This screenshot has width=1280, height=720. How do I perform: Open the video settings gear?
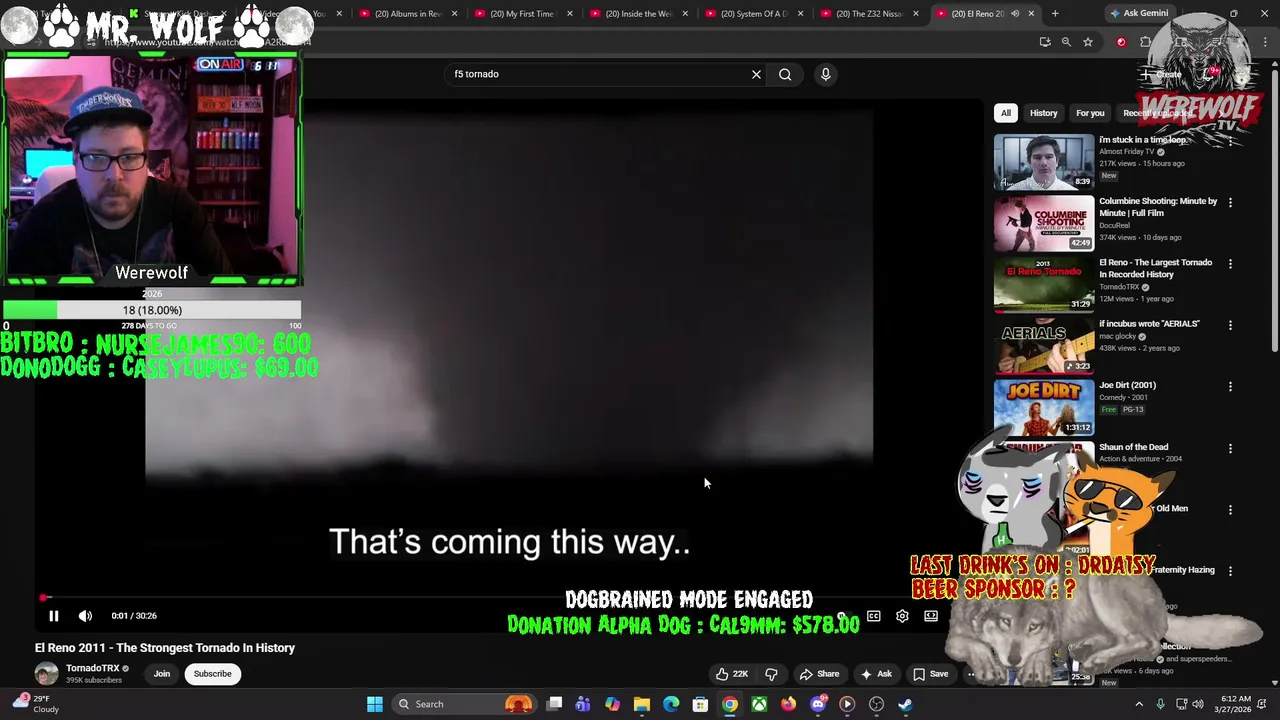coord(902,616)
